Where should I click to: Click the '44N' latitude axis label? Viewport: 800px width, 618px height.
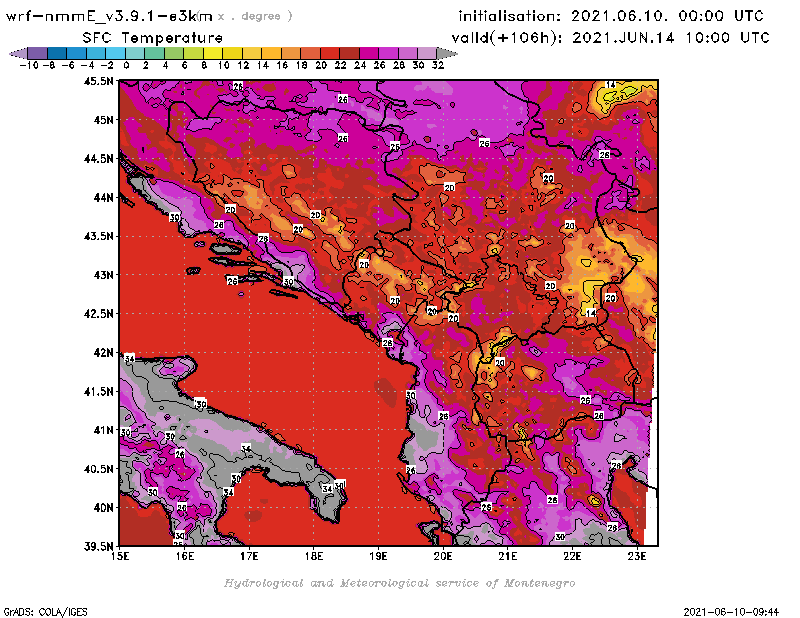[103, 197]
